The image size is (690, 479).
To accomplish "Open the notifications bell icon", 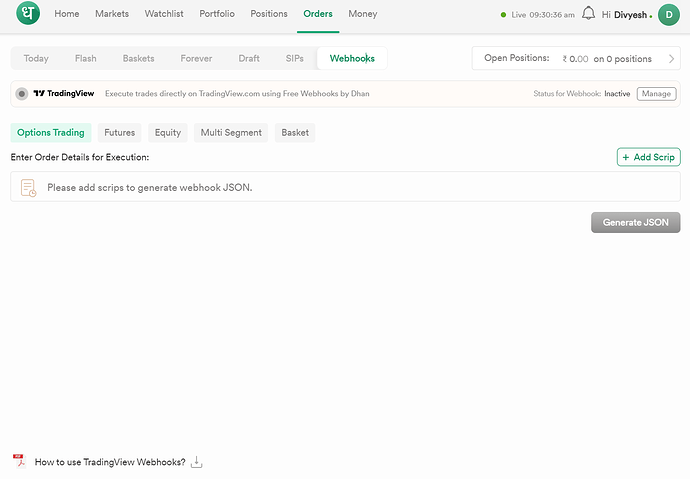I will pos(588,14).
